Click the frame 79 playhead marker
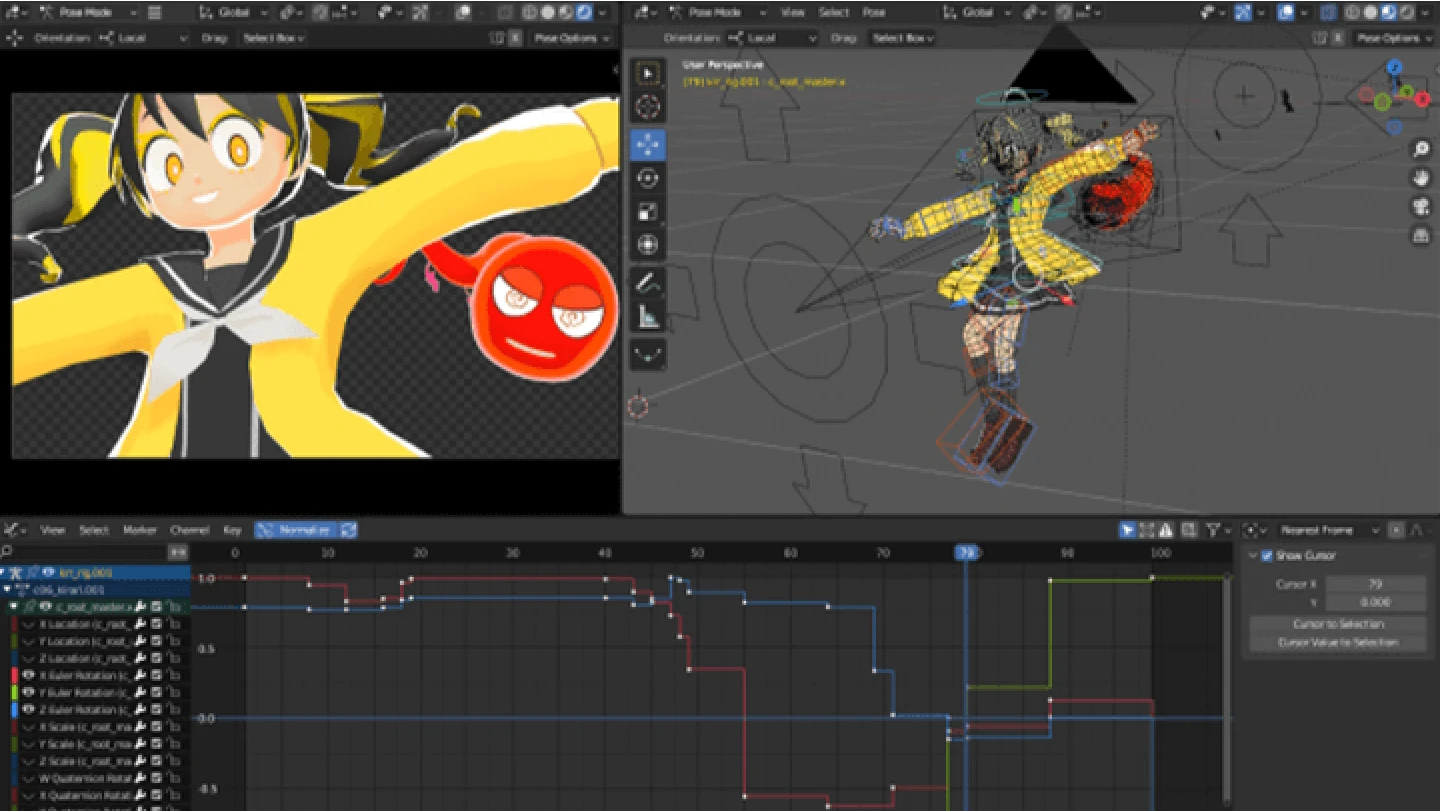The width and height of the screenshot is (1440, 811). pos(966,552)
